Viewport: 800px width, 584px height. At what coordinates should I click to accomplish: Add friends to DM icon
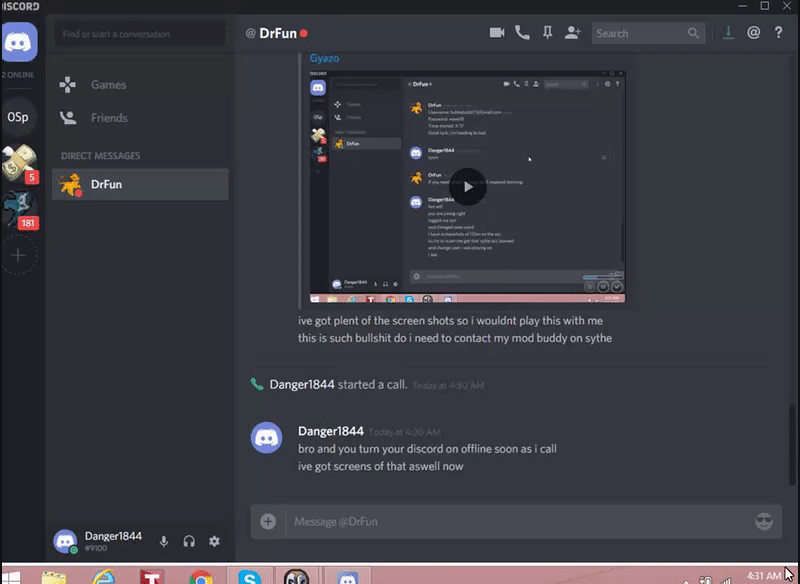573,33
